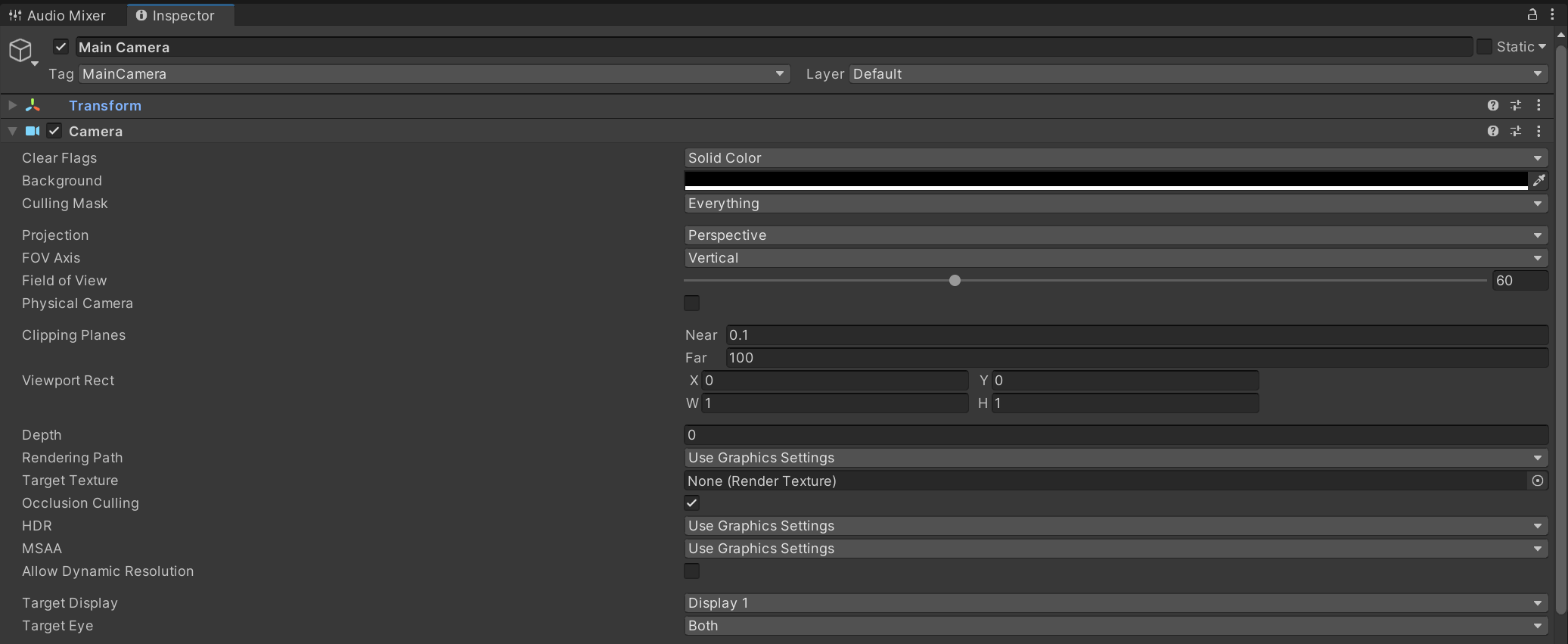1568x644 pixels.
Task: Open Camera more options menu
Action: coord(1539,131)
